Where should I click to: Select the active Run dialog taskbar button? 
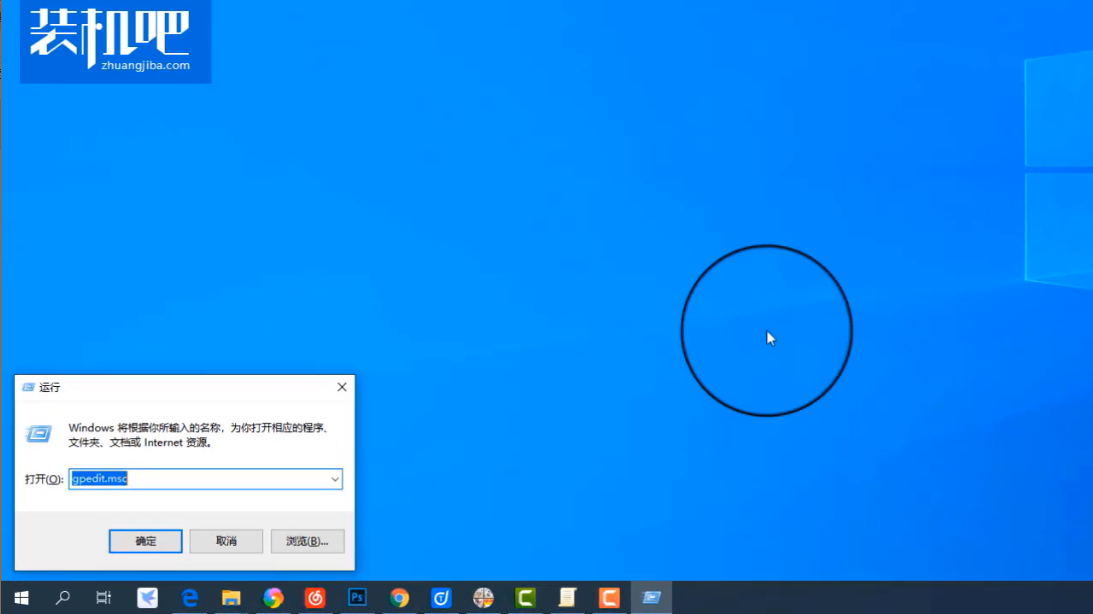[651, 598]
